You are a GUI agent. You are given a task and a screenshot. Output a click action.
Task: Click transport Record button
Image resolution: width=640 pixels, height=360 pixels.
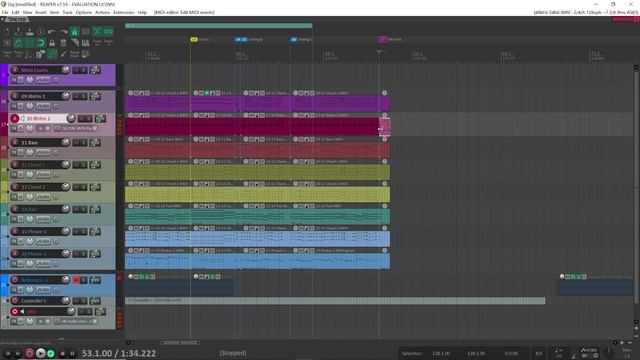tap(29, 353)
